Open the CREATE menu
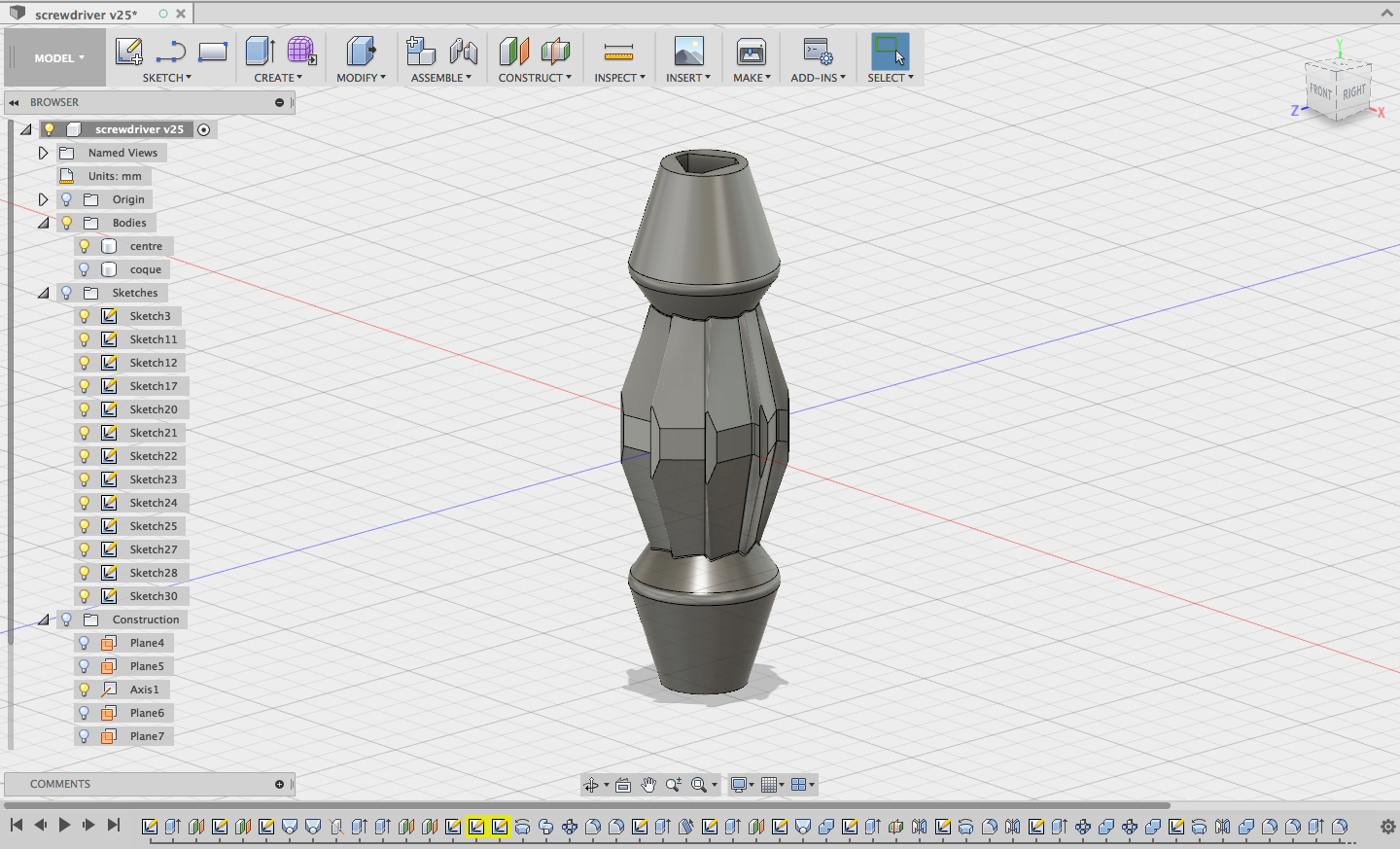Screen dimensions: 1400x849 (278, 78)
